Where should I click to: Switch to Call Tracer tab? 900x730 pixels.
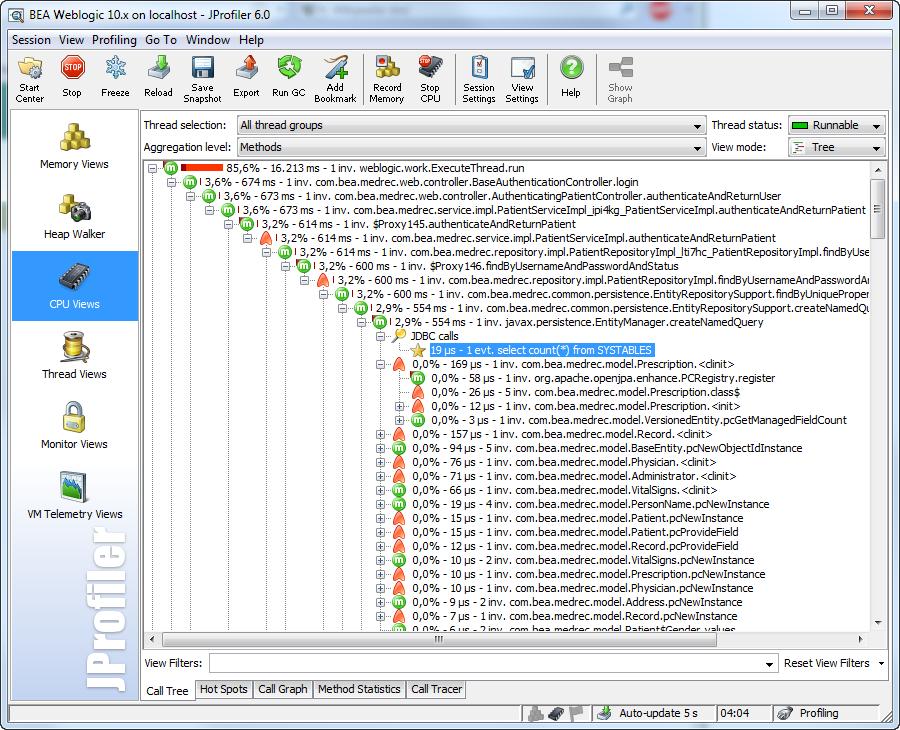click(x=436, y=689)
